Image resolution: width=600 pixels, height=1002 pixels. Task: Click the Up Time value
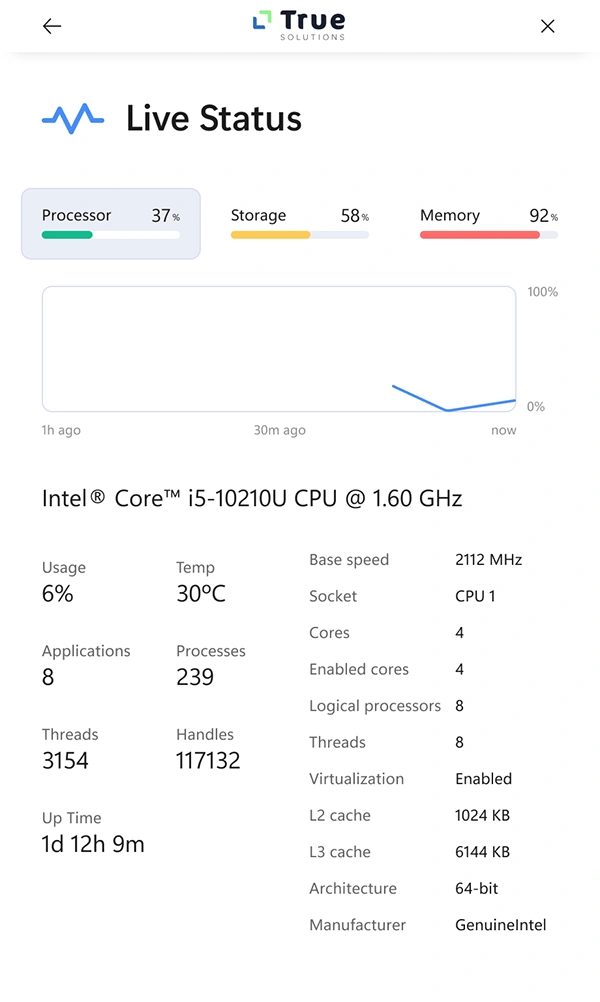click(93, 844)
